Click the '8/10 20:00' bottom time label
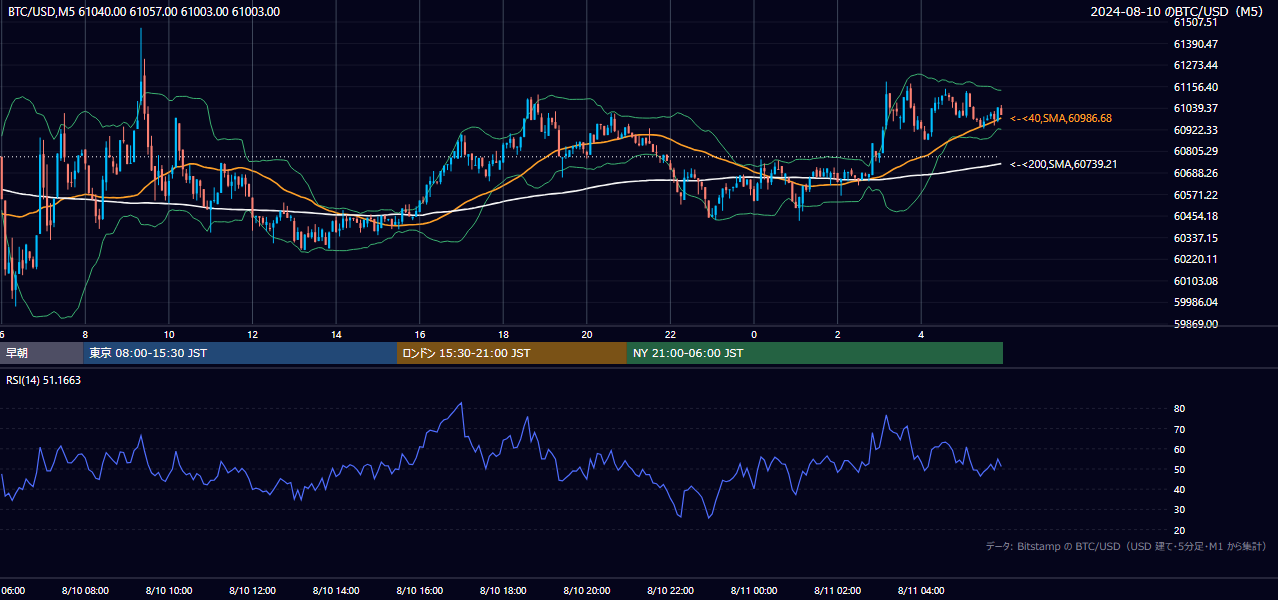Viewport: 1278px width, 600px height. tap(586, 591)
